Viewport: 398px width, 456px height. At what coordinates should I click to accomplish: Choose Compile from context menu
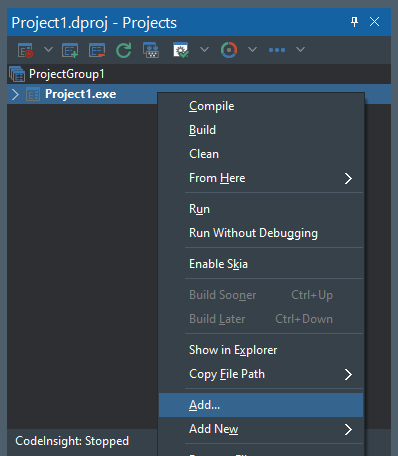(261, 106)
